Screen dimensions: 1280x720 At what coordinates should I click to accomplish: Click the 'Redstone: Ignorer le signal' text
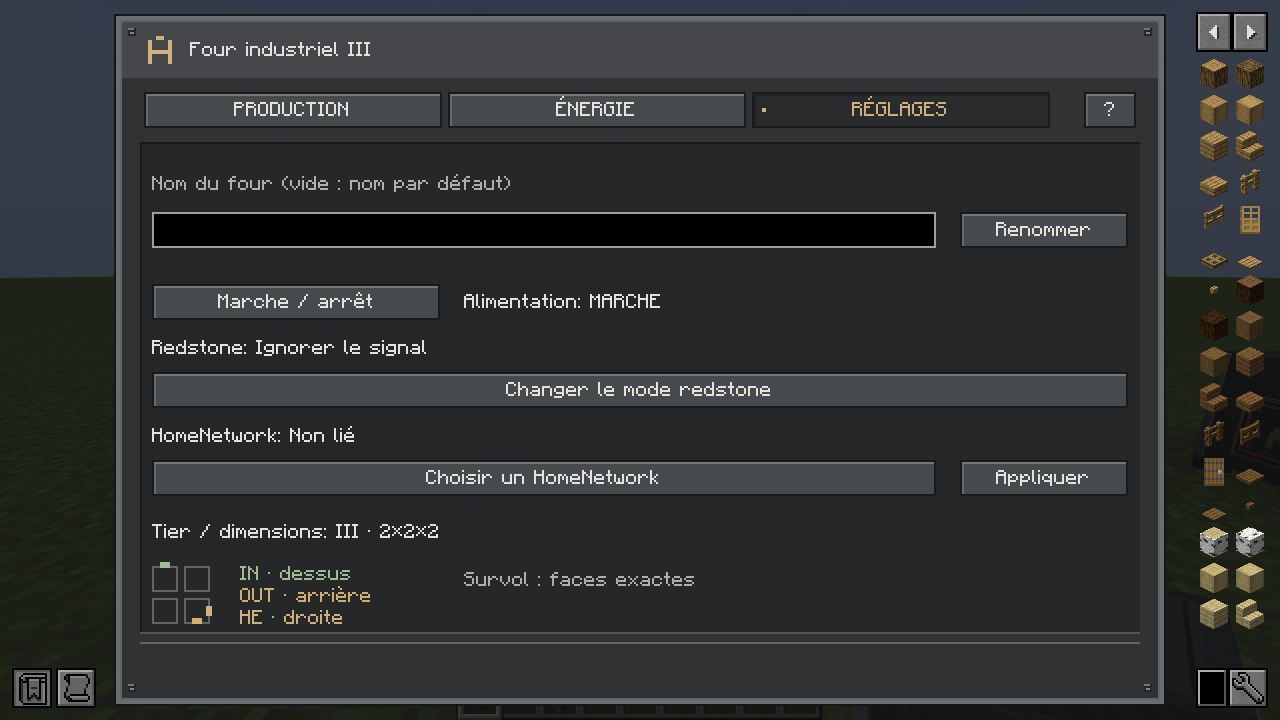coord(288,348)
